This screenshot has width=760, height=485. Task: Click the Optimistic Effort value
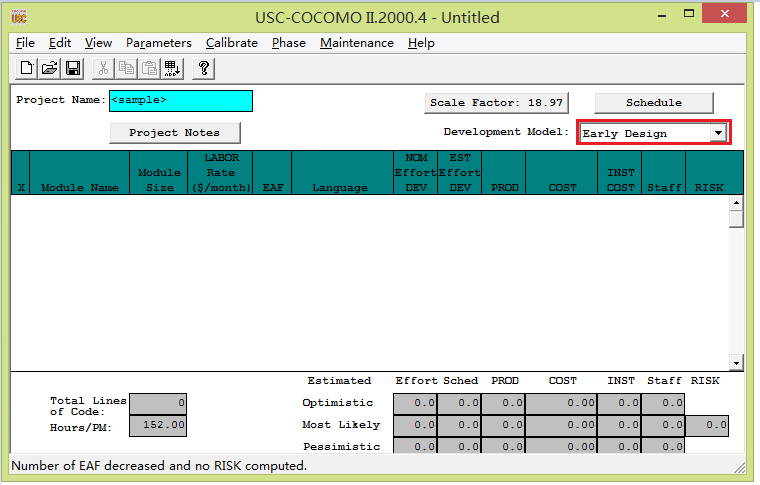[415, 403]
